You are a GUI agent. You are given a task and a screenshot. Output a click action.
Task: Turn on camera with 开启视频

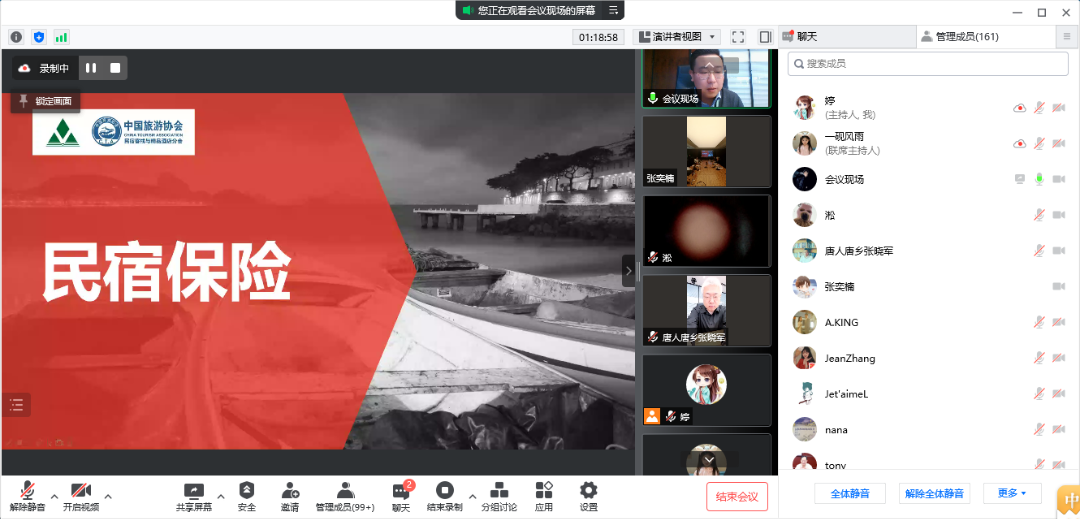[x=81, y=496]
